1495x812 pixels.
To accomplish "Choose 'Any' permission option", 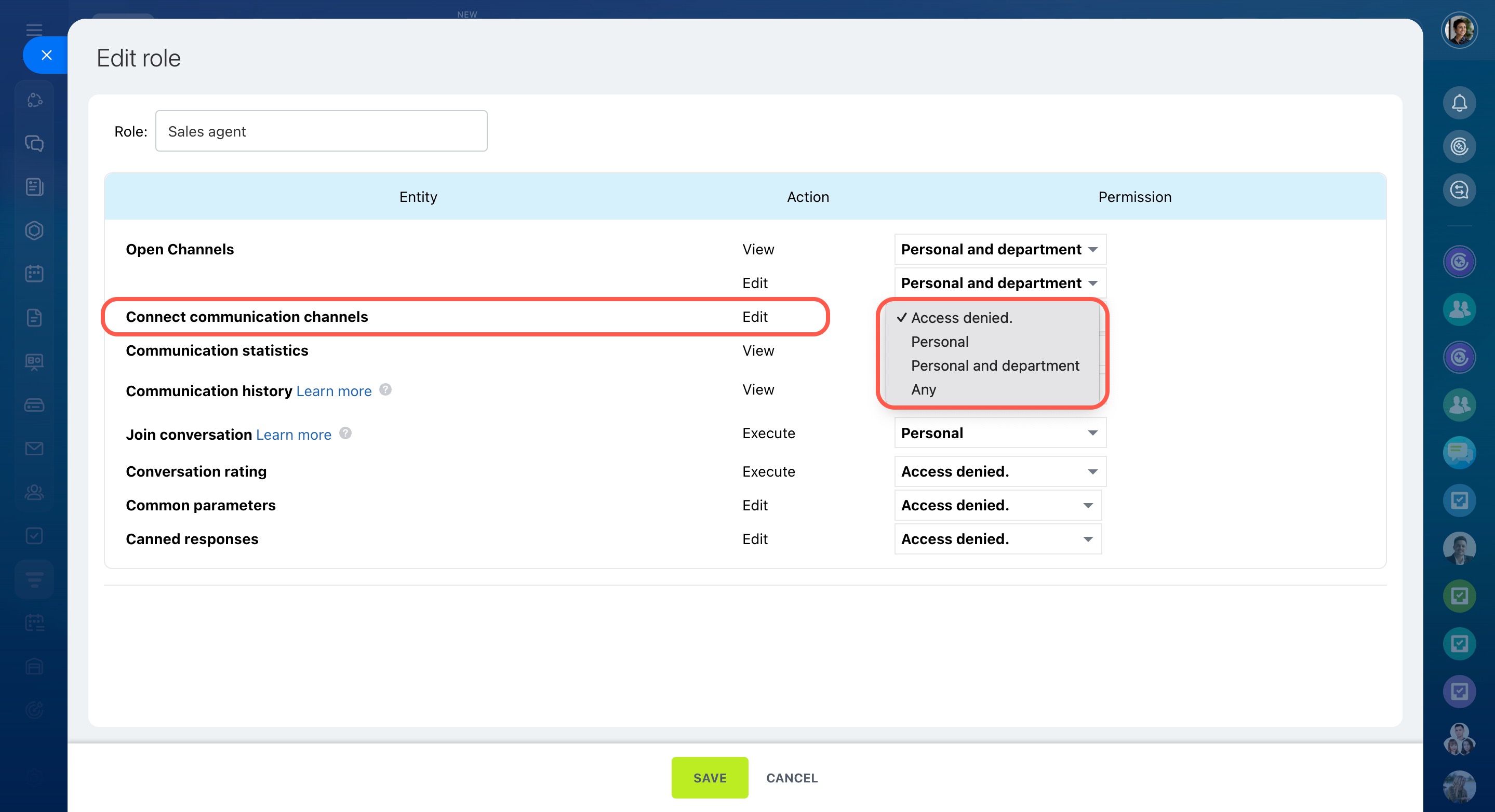I will click(923, 389).
